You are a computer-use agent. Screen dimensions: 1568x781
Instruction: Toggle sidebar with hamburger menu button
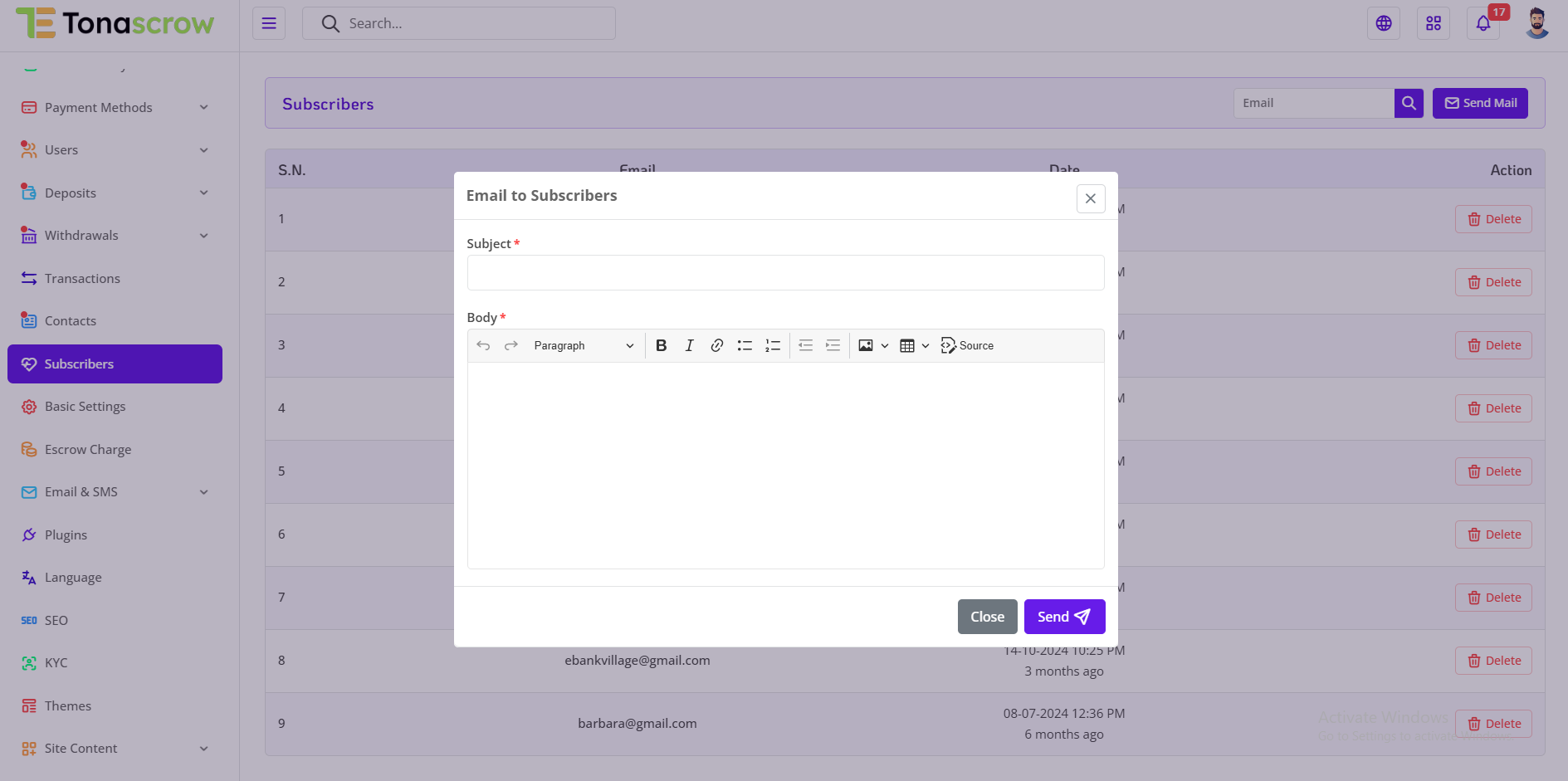(x=269, y=23)
